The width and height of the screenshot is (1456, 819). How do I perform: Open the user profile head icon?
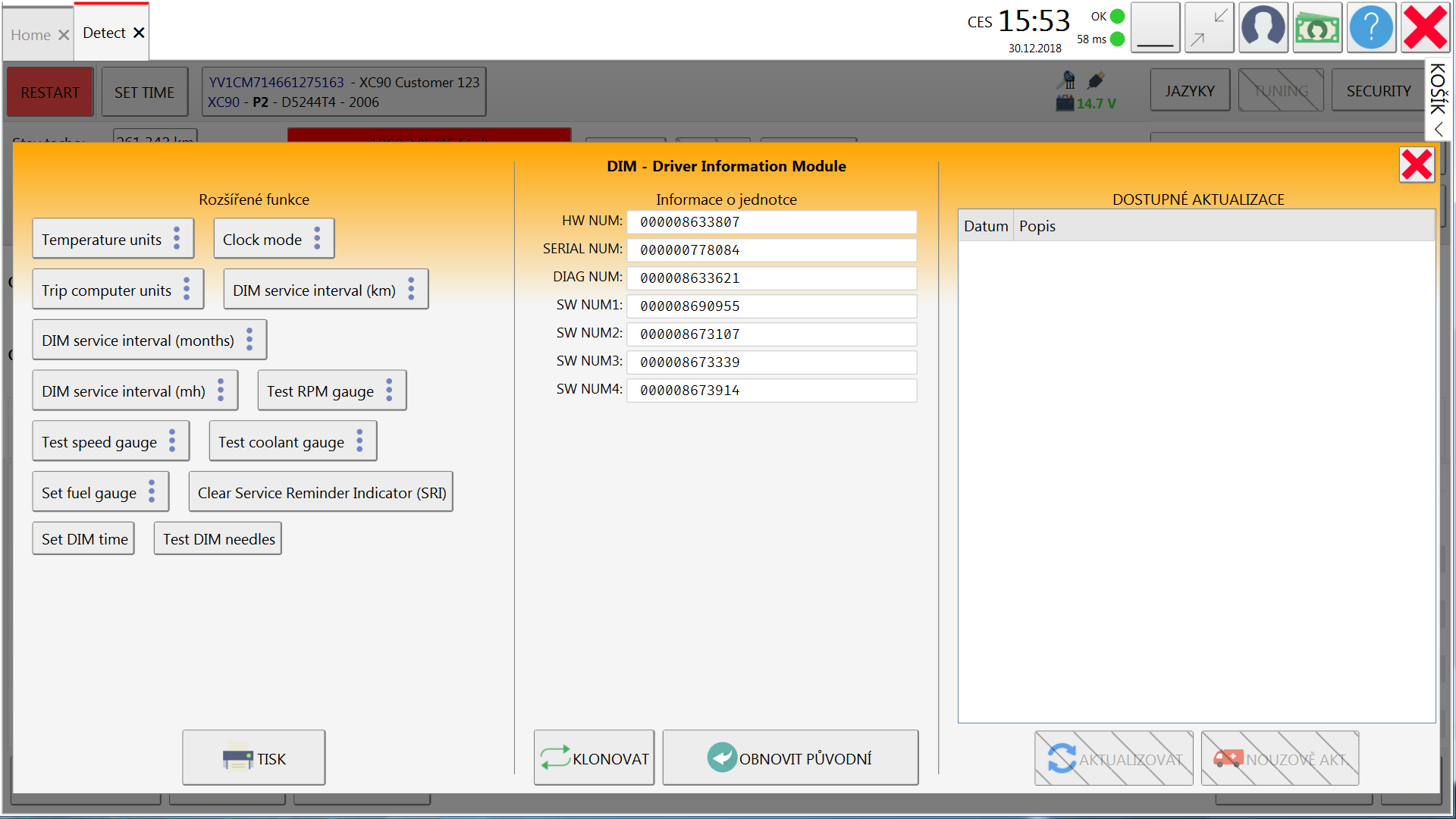coord(1263,28)
